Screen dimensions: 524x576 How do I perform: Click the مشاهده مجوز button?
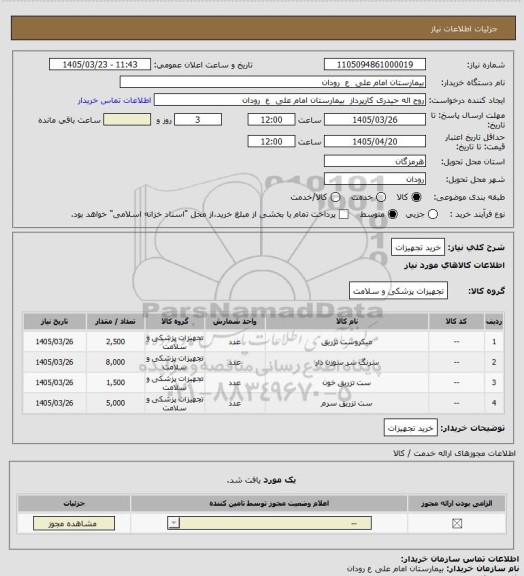click(x=73, y=523)
